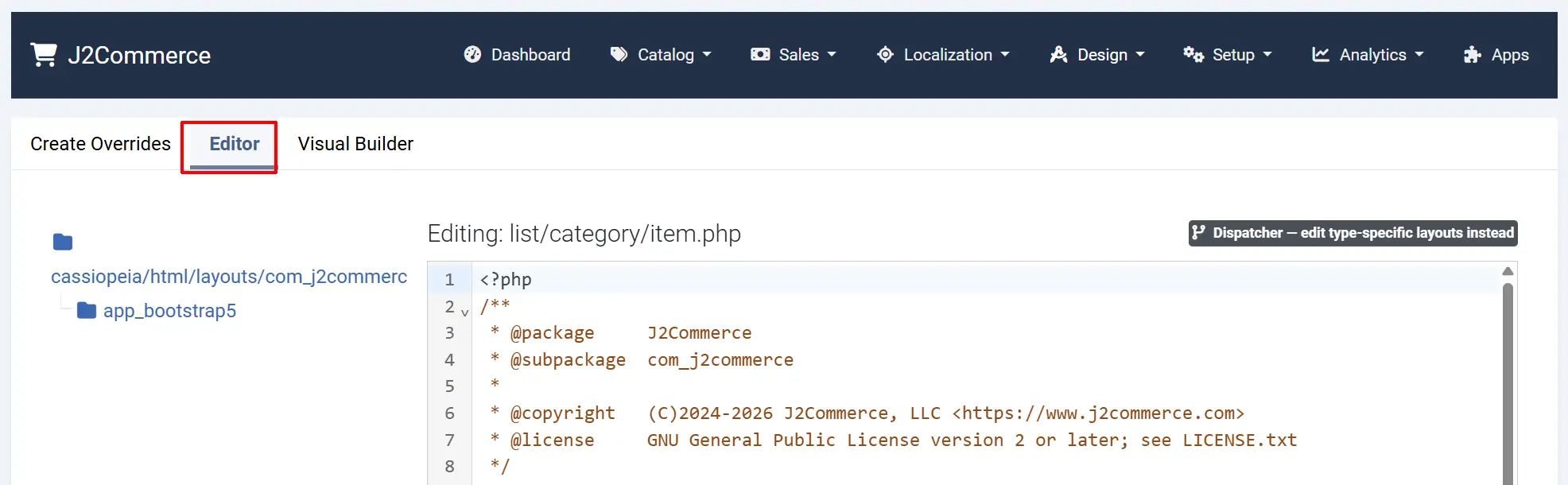Collapse the code fold arrow on line 2
This screenshot has width=1568, height=485.
[464, 312]
